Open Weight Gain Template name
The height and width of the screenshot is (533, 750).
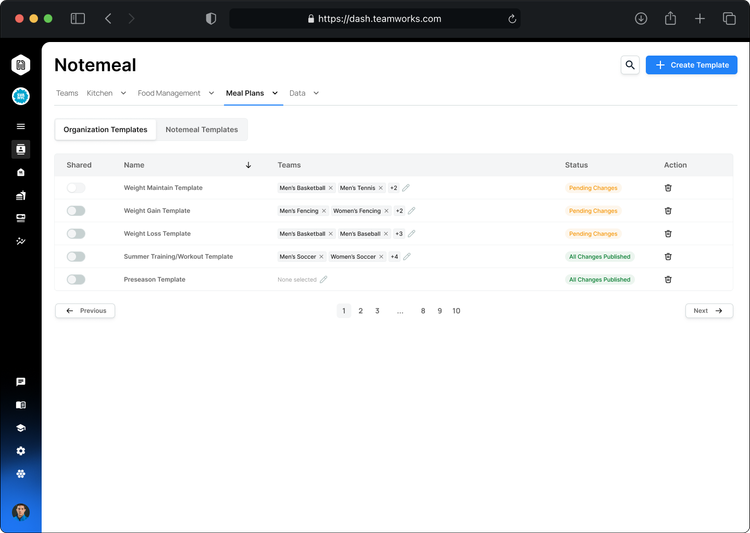tap(157, 211)
